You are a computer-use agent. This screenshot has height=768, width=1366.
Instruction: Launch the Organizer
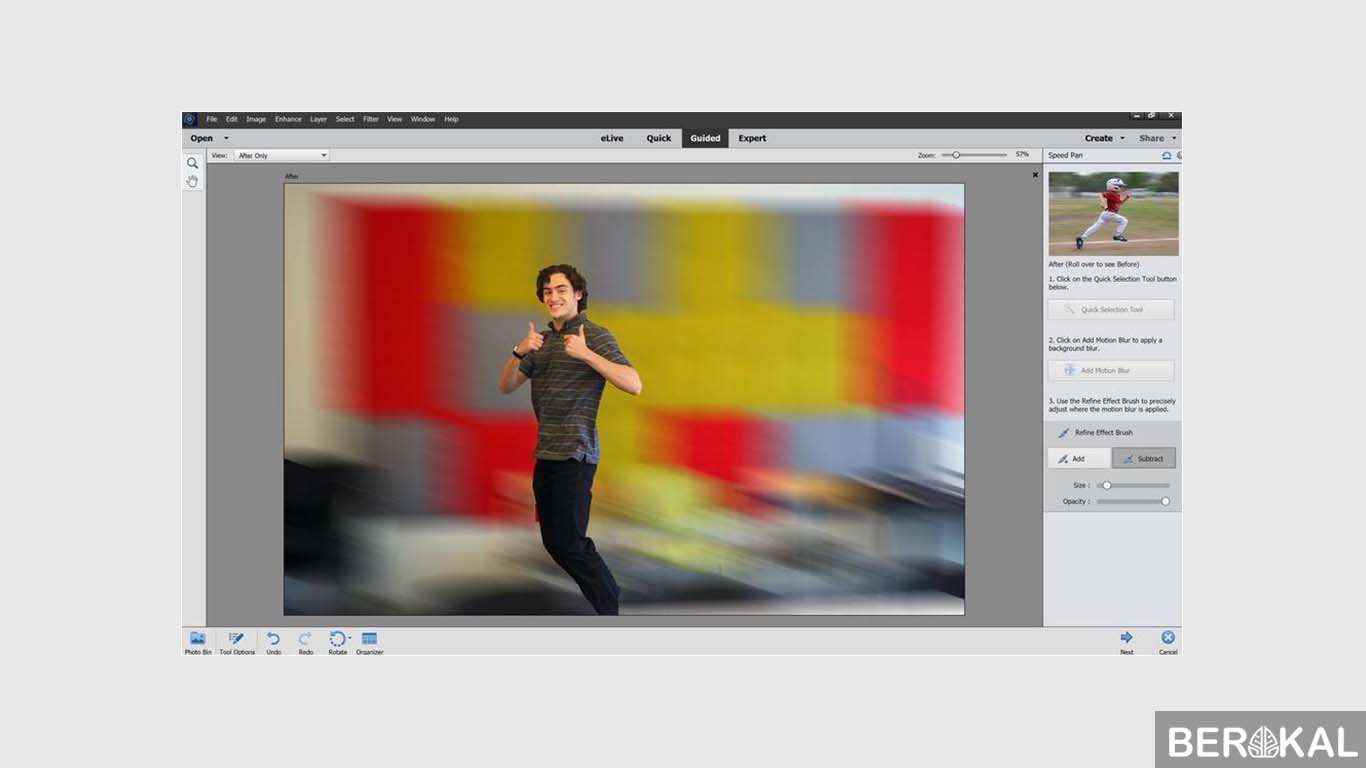coord(369,641)
